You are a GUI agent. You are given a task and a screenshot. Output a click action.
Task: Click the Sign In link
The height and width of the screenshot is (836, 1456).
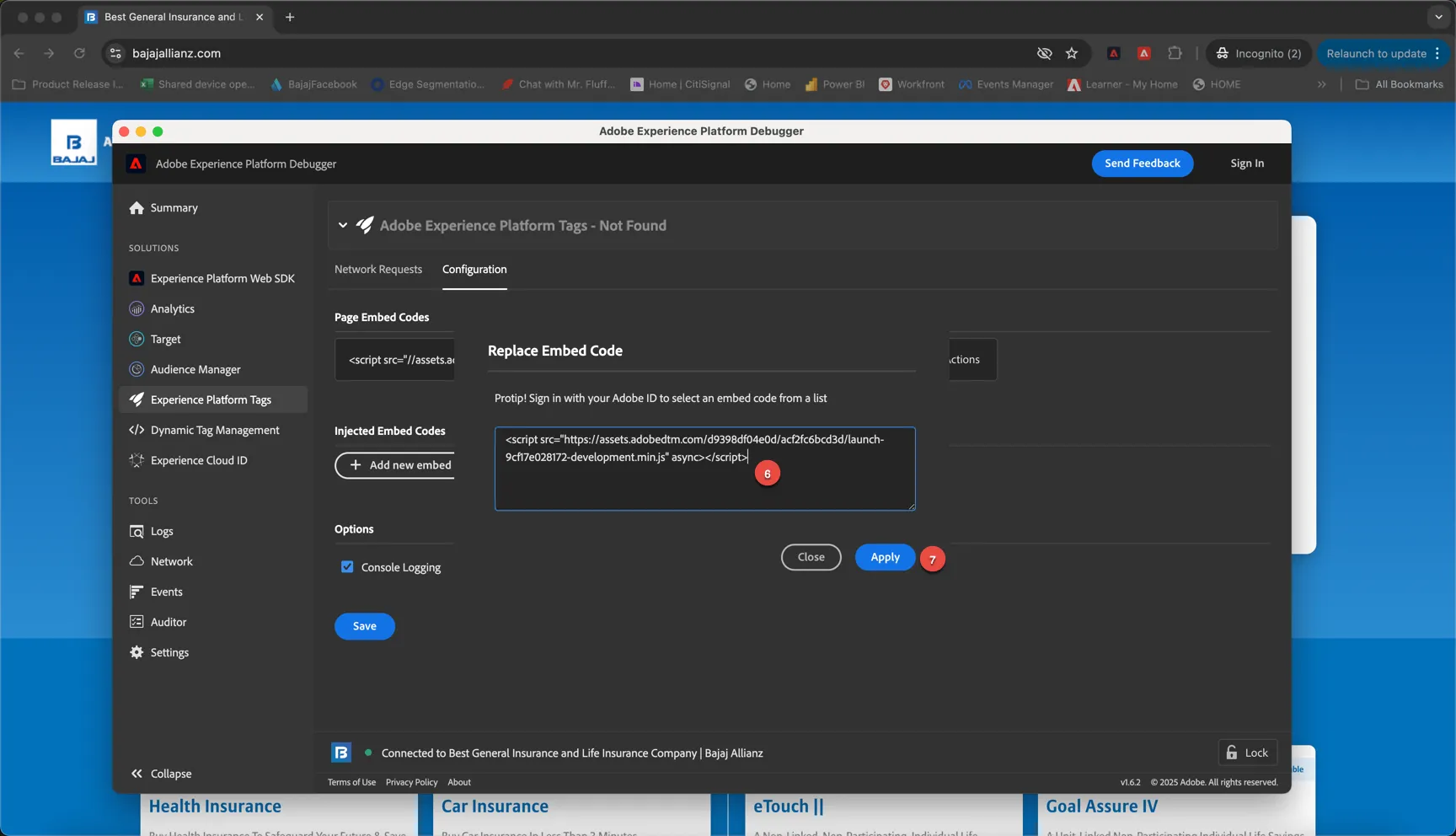click(1247, 163)
